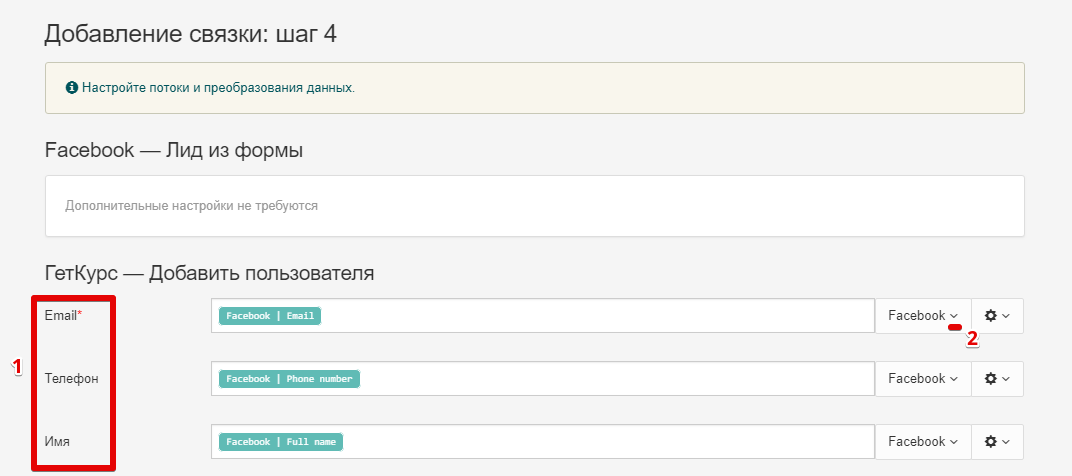
Task: Open the gear settings for Имя row
Action: 997,442
